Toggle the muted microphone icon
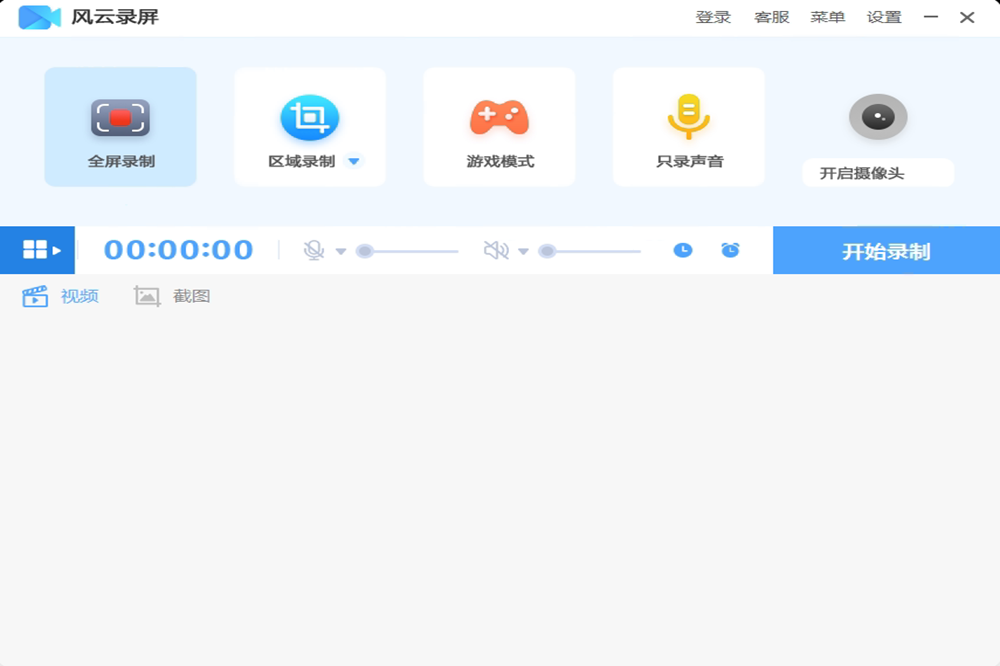Screen dimensions: 1000x666 314,250
